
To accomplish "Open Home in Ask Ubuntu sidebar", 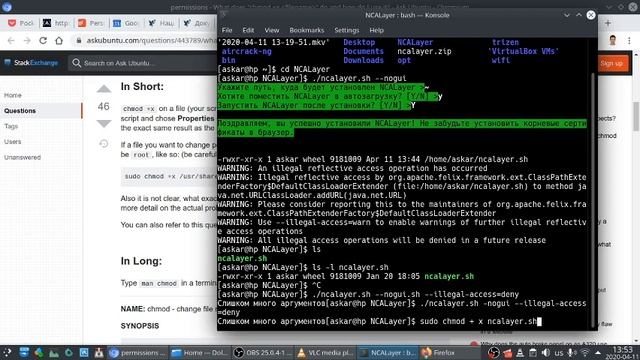I will point(13,95).
